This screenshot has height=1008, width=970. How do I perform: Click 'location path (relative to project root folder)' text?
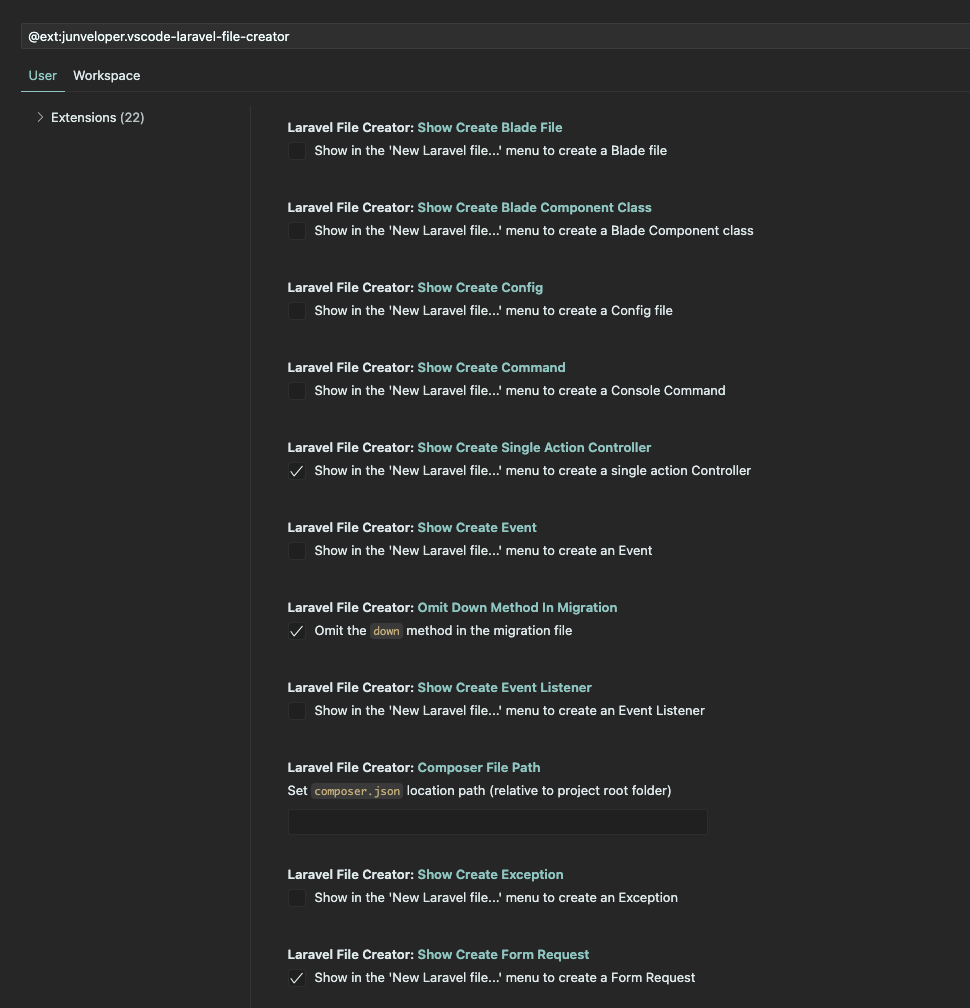[539, 791]
